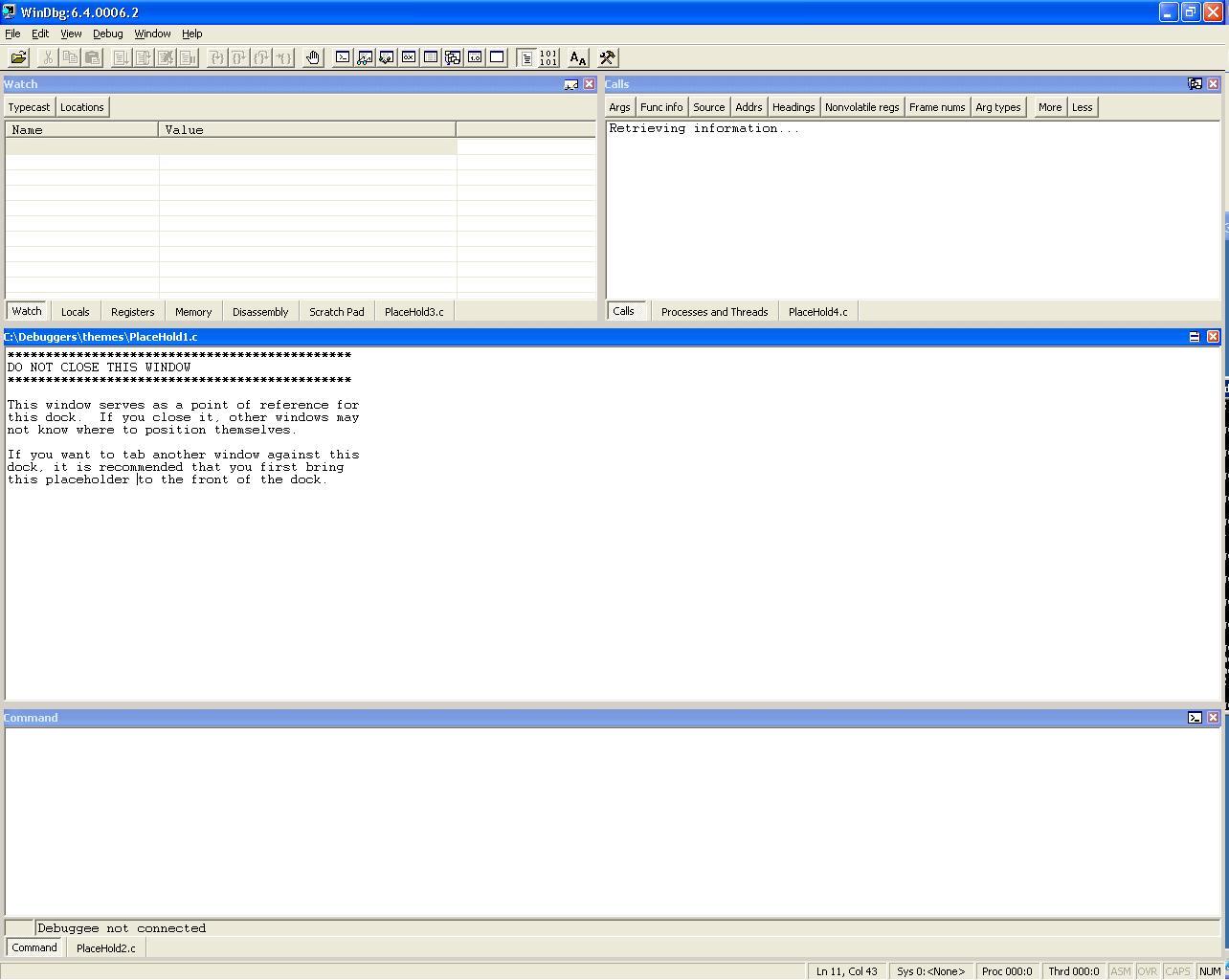Click the Typecast button in the Watch panel
The width and height of the screenshot is (1229, 980).
pos(29,106)
